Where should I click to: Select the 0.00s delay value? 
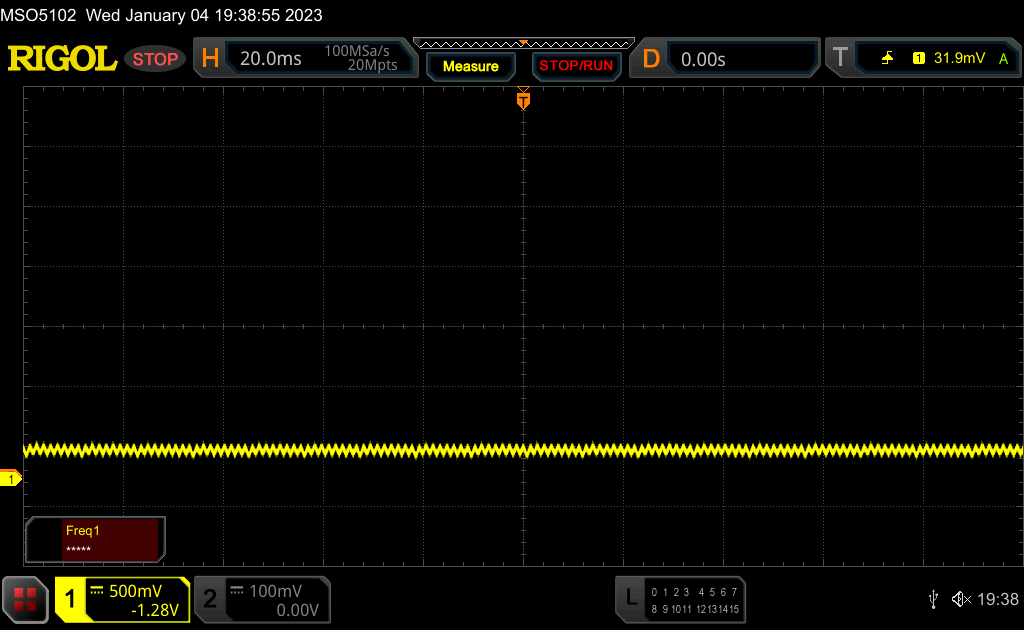coord(703,59)
